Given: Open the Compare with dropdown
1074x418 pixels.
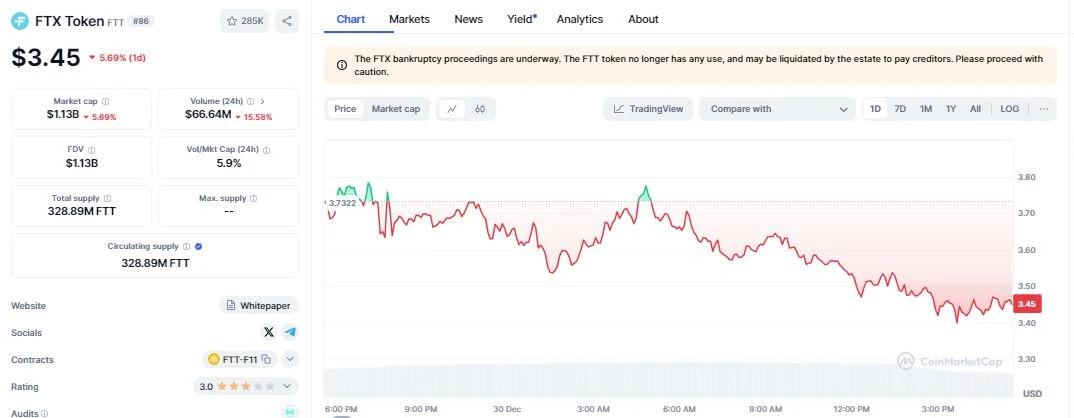Looking at the screenshot, I should (777, 109).
